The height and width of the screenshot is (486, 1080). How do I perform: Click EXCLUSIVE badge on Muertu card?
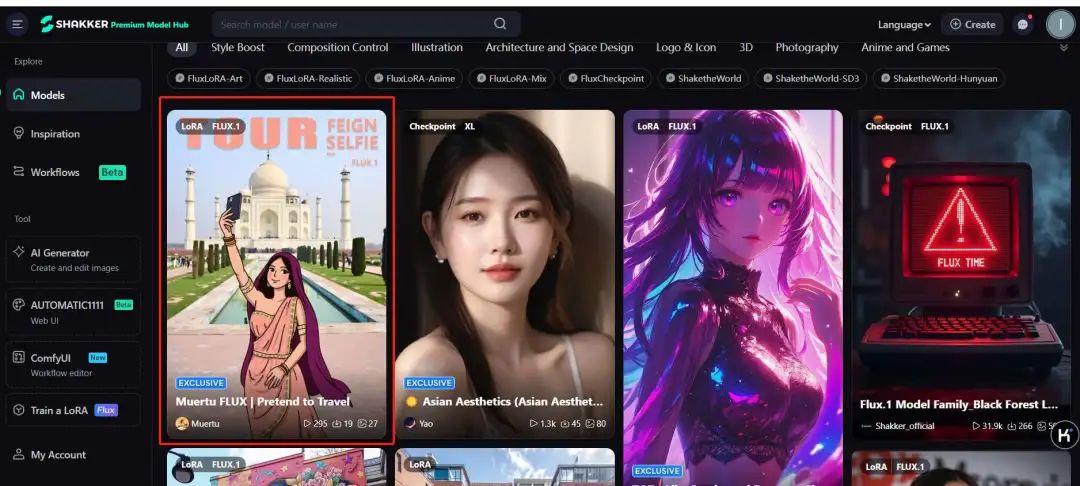point(200,383)
